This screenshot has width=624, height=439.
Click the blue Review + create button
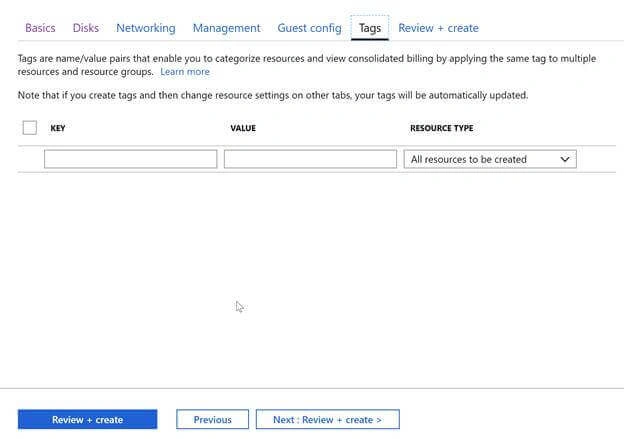point(88,419)
